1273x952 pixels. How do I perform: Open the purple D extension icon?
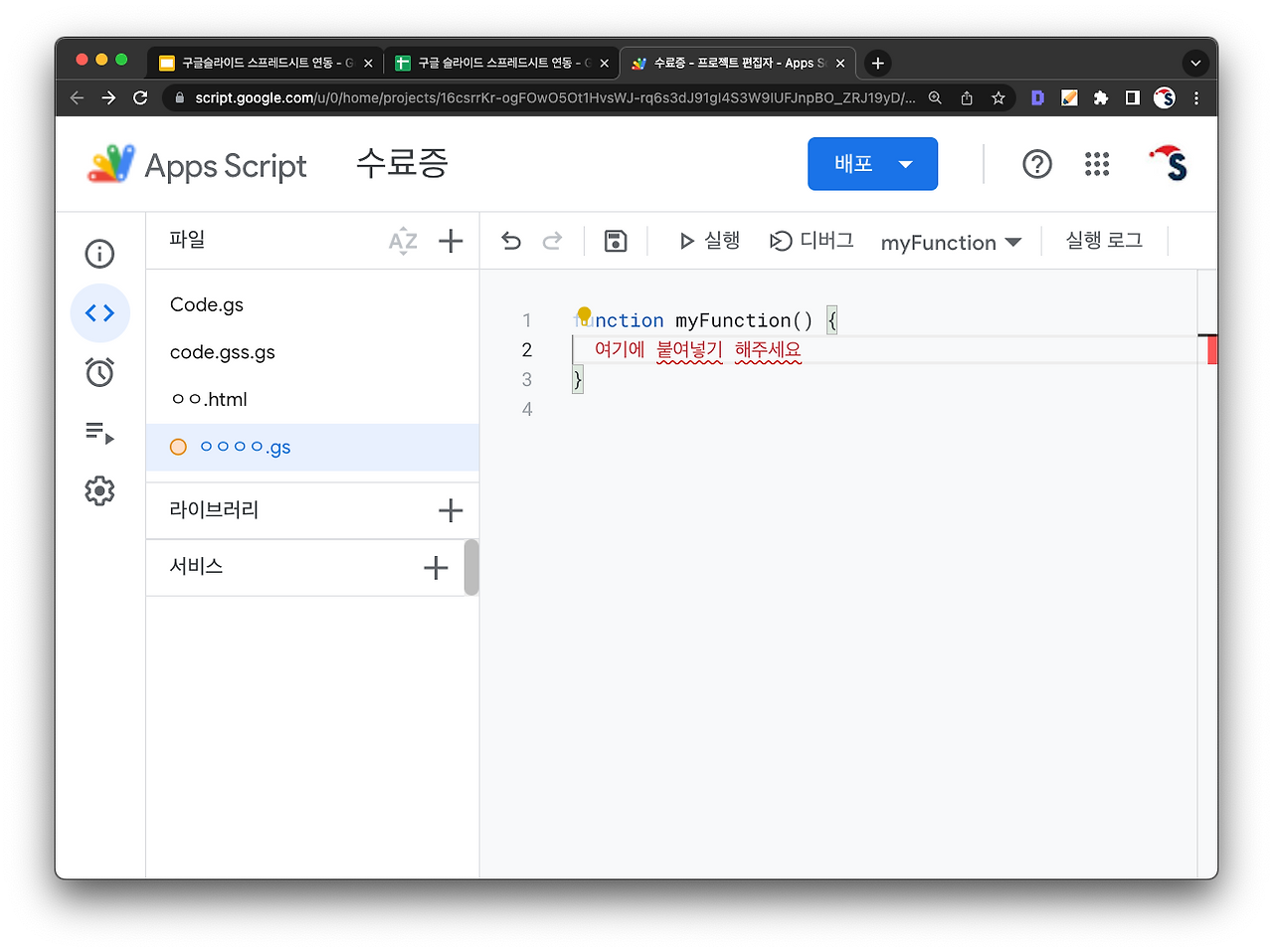(1037, 97)
